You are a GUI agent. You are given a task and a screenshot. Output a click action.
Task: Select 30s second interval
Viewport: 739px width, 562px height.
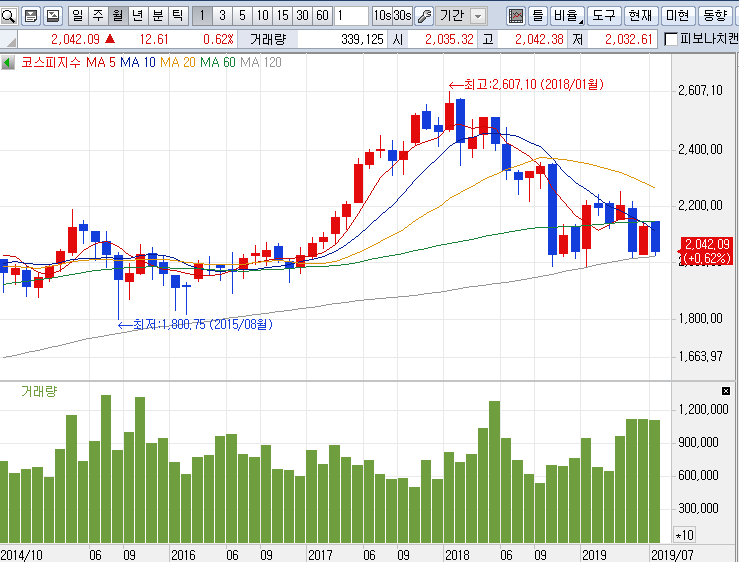pos(402,16)
